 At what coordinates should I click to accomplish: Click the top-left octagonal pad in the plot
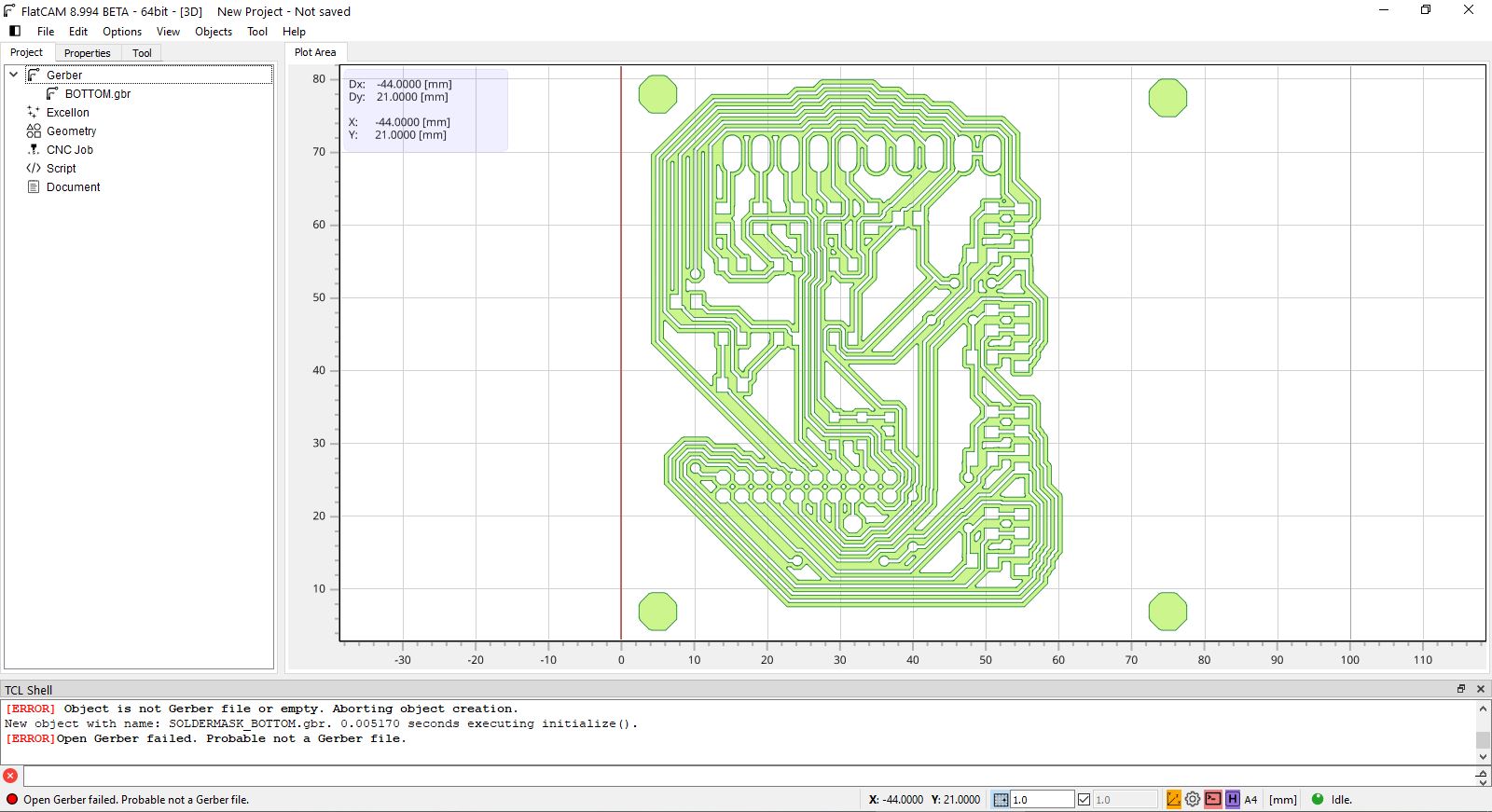tap(657, 94)
